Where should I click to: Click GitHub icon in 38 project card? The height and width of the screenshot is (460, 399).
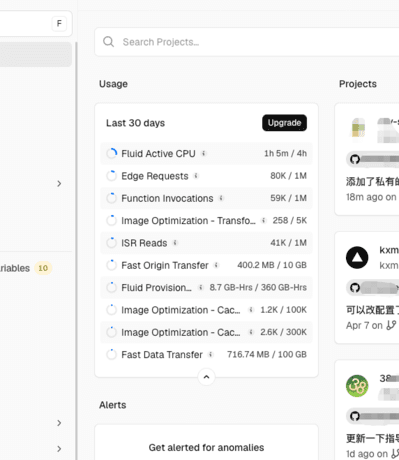355,416
